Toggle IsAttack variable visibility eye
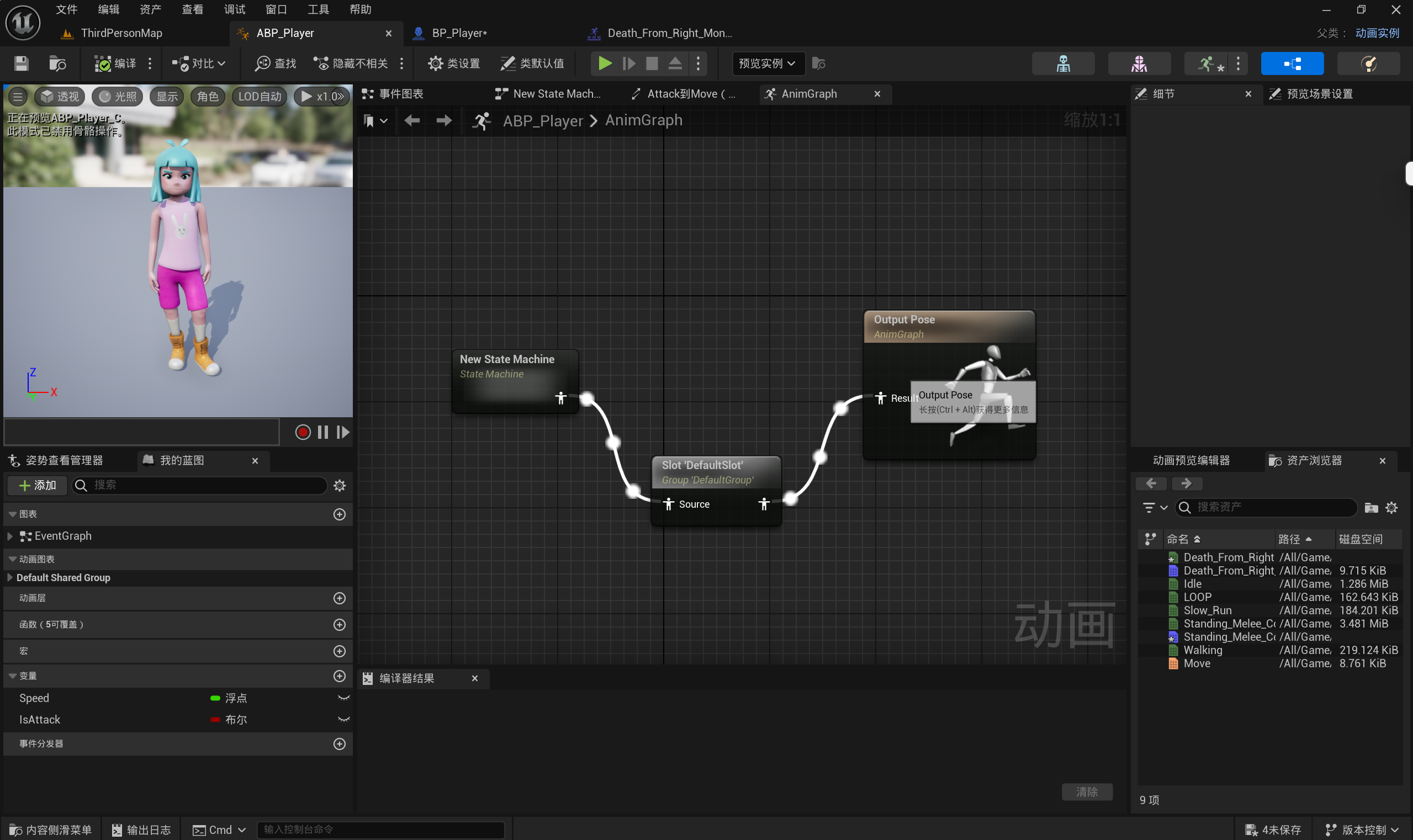The image size is (1413, 840). pos(343,720)
